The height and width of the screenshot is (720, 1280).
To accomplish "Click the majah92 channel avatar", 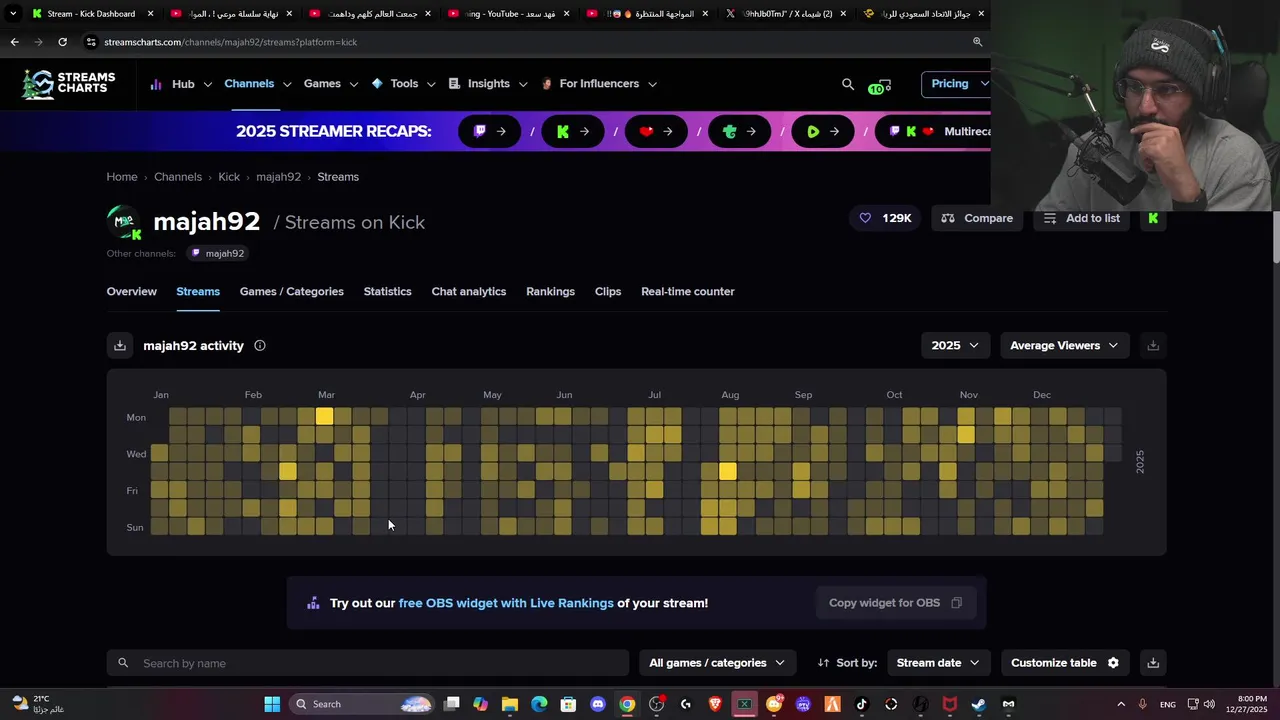I will click(x=125, y=222).
